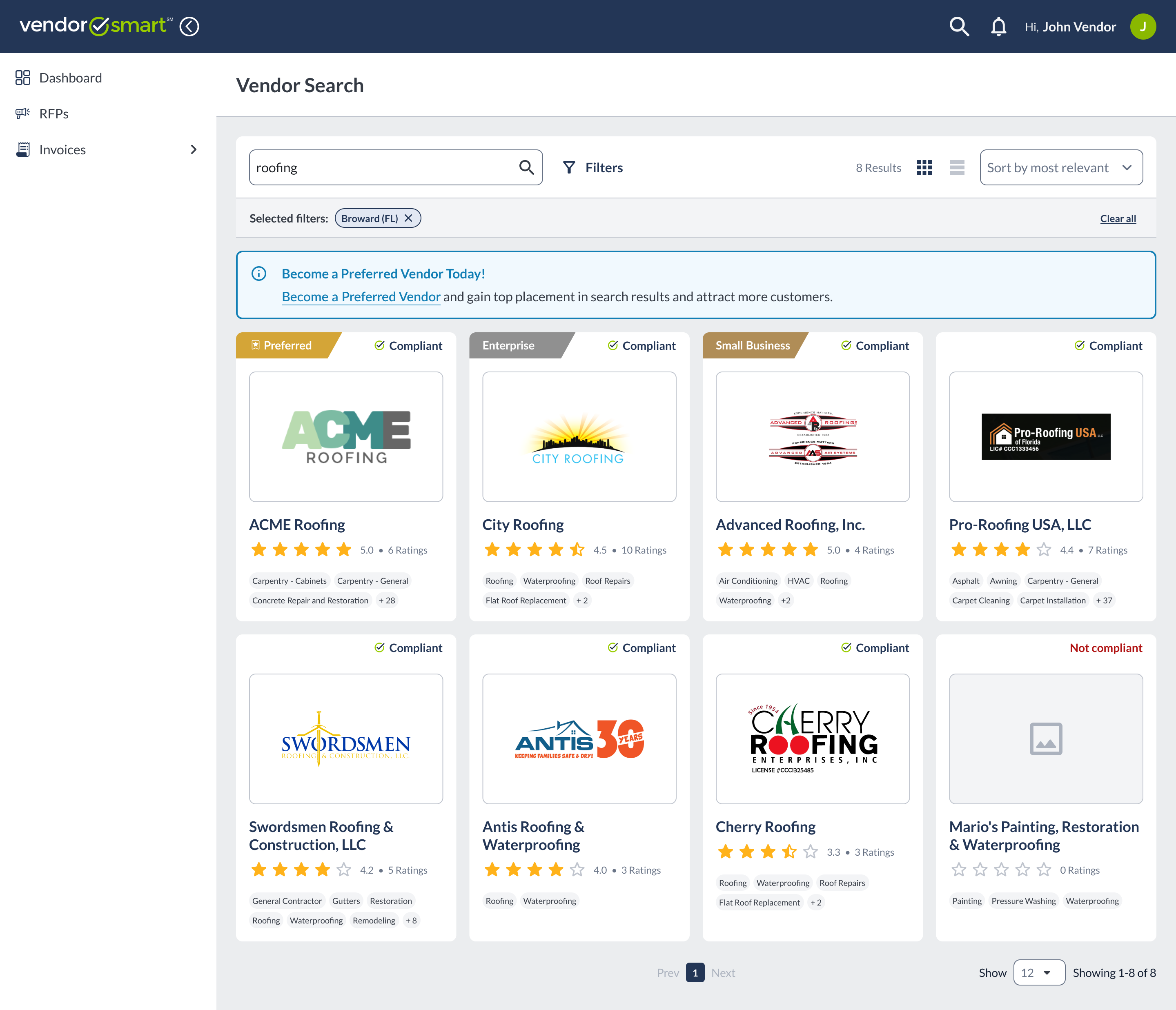1176x1010 pixels.
Task: Remove the Broward (FL) filter chip
Action: point(408,218)
